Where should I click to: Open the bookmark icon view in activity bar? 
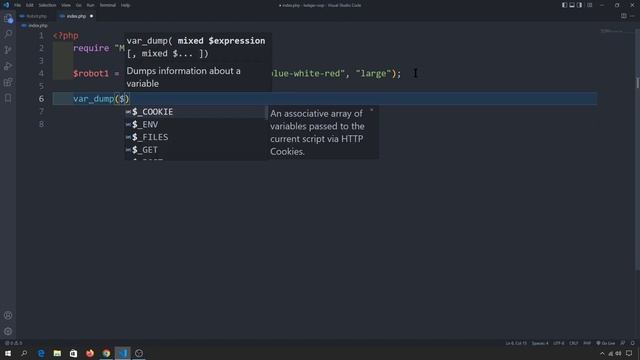point(8,98)
